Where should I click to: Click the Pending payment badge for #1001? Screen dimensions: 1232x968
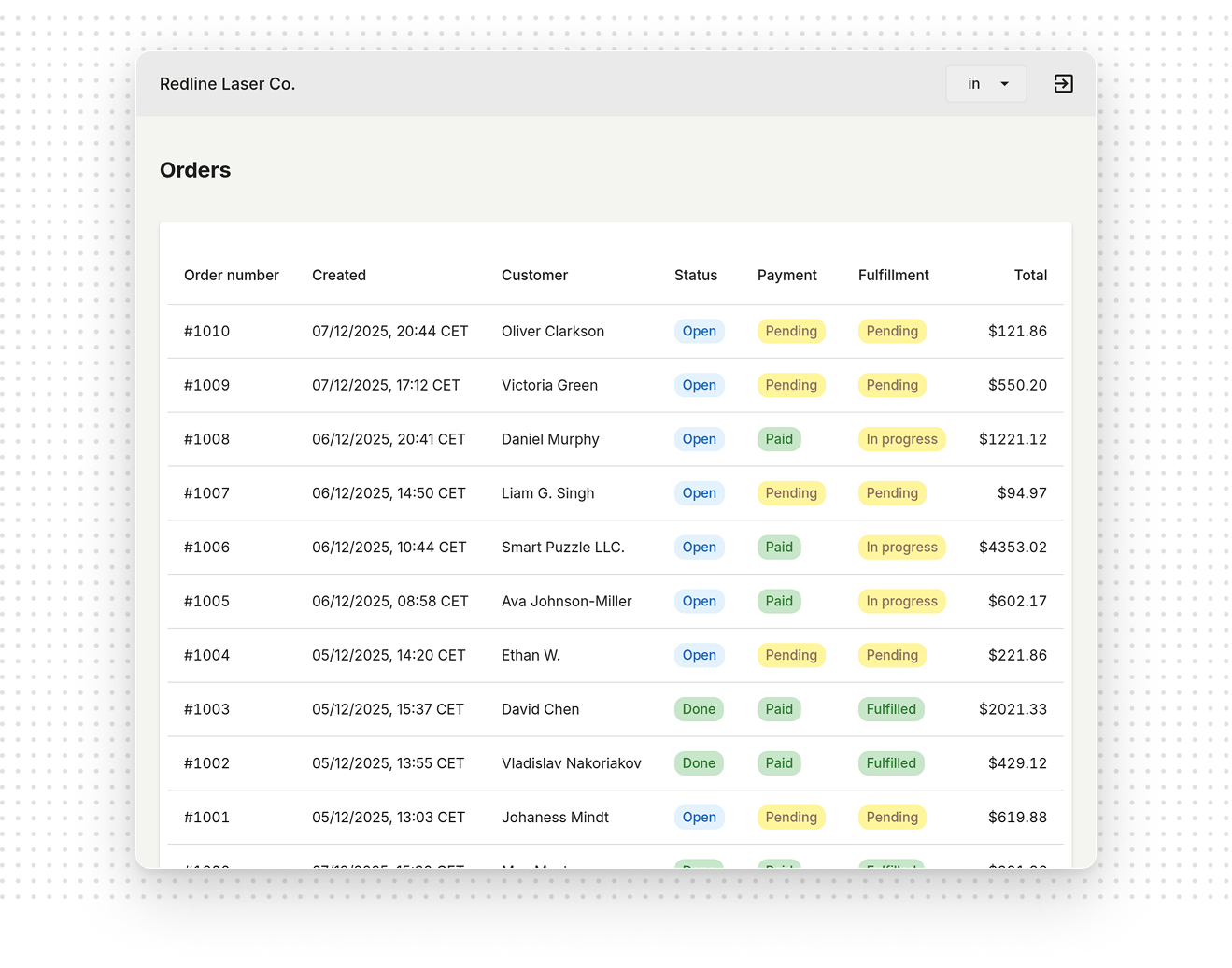tap(790, 818)
